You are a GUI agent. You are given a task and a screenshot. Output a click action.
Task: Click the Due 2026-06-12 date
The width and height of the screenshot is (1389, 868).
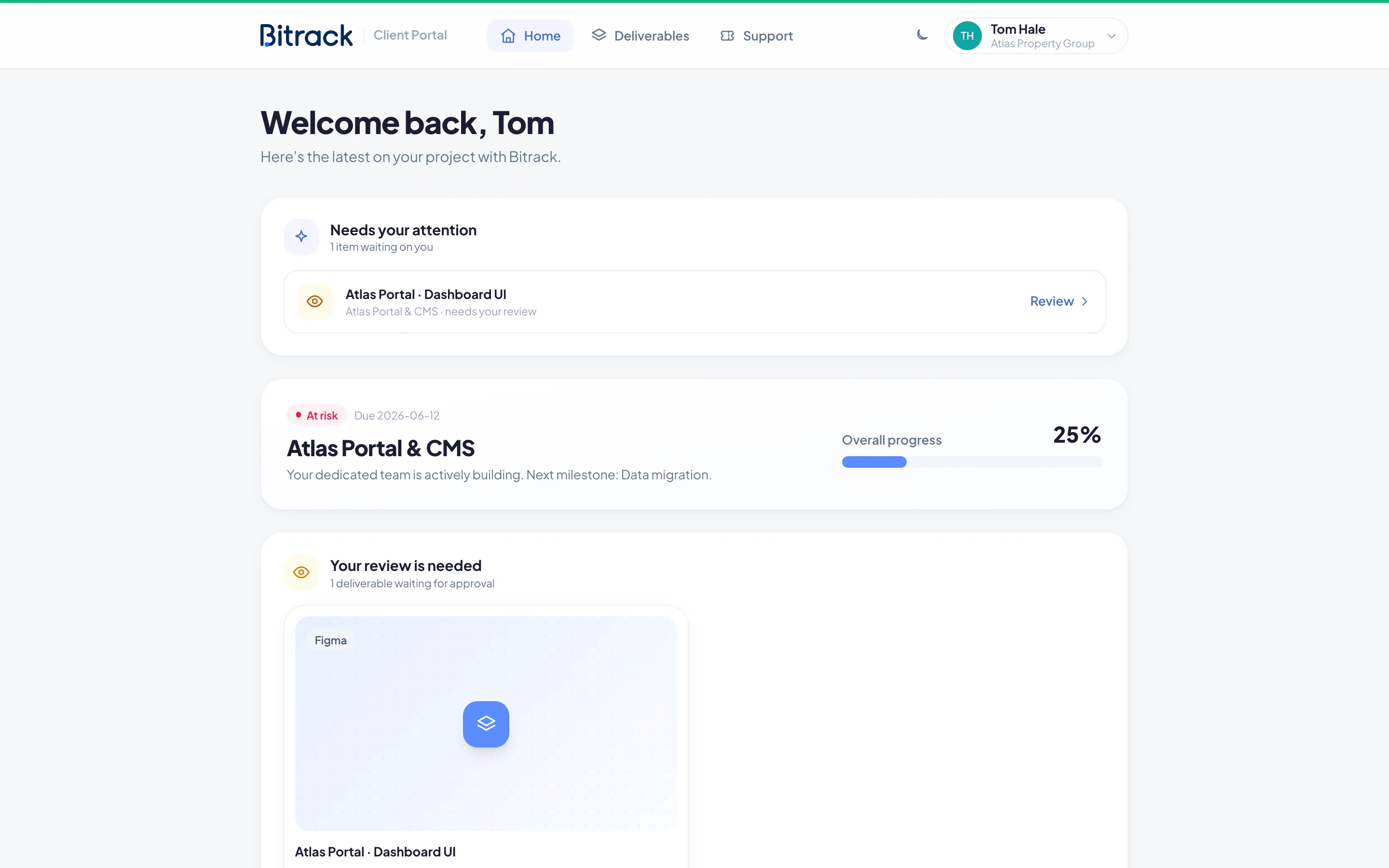point(396,416)
